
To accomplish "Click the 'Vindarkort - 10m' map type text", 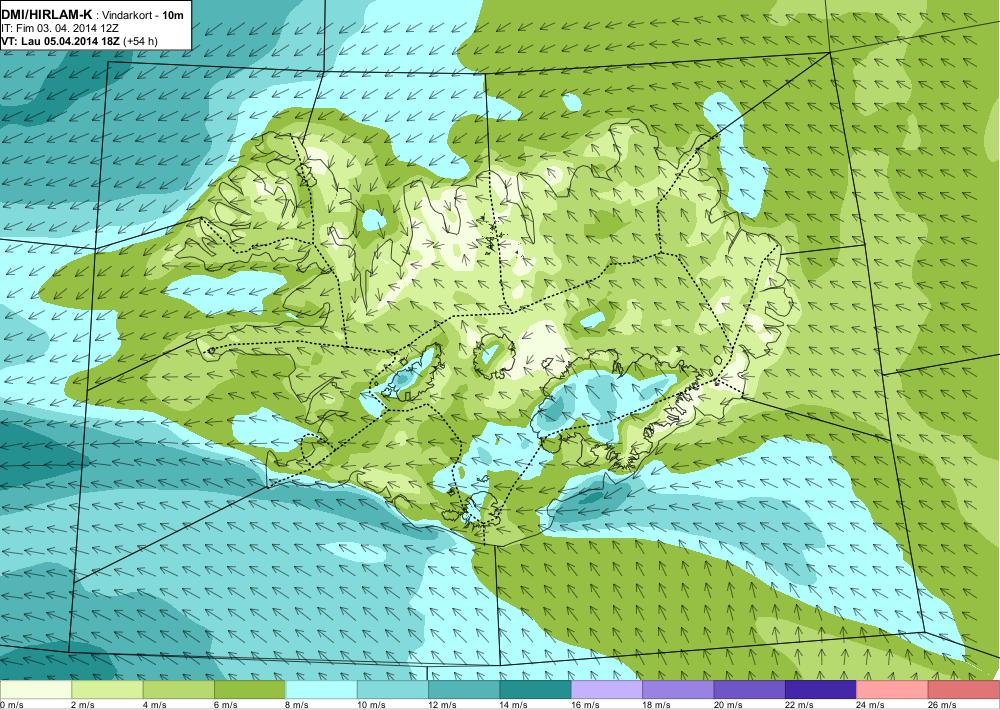I will click(140, 15).
